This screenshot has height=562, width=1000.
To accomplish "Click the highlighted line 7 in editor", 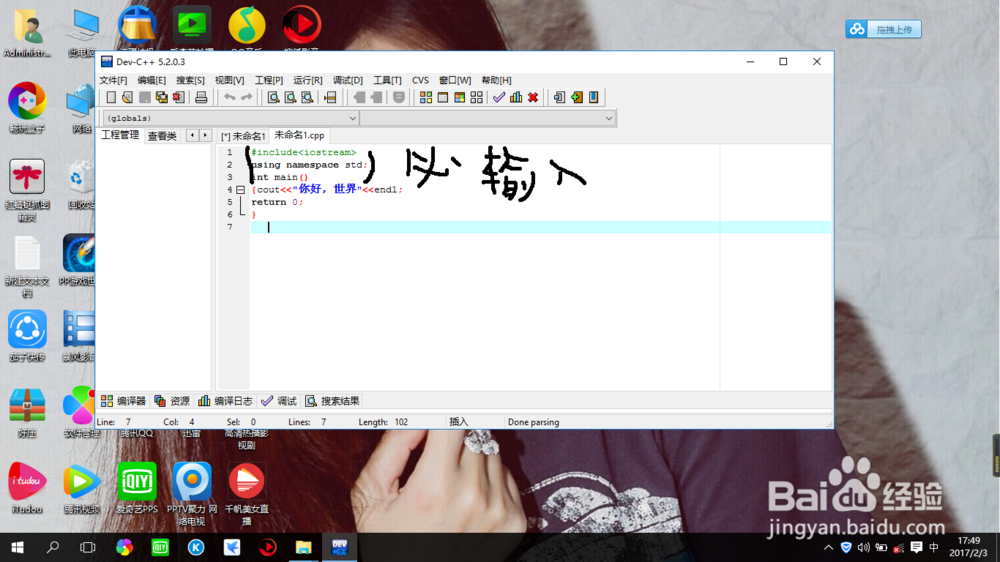I will (540, 227).
